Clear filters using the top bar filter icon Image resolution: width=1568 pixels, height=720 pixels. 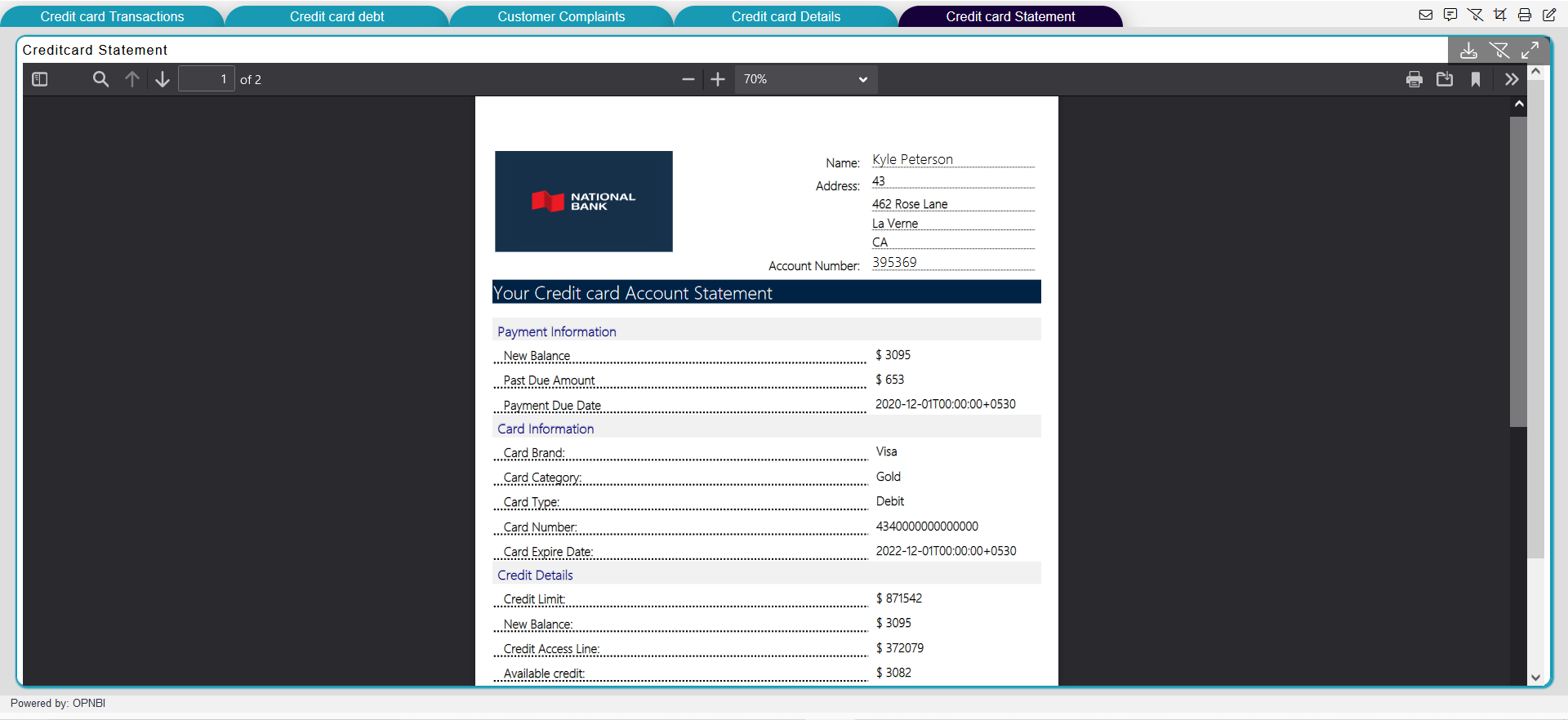(x=1475, y=15)
